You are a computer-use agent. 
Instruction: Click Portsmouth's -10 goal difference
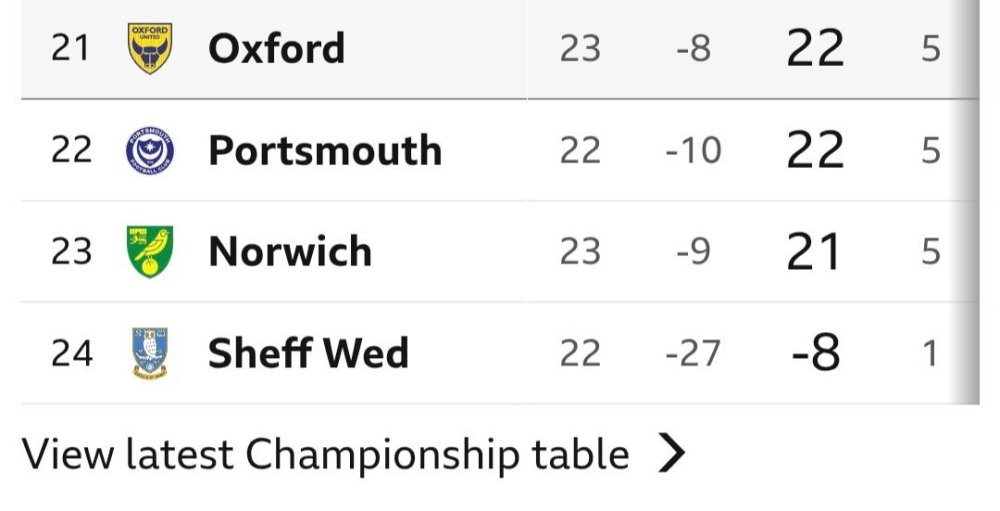pos(693,151)
